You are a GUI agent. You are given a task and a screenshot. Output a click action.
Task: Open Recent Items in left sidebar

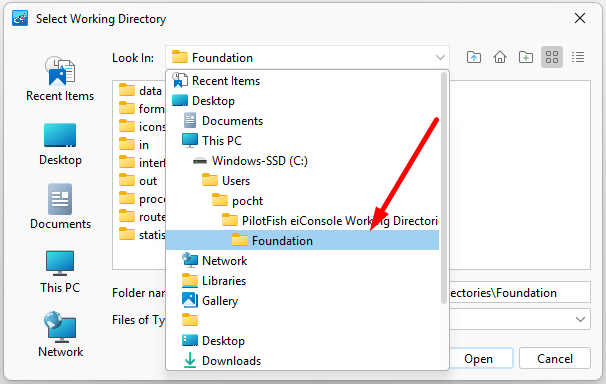[60, 79]
